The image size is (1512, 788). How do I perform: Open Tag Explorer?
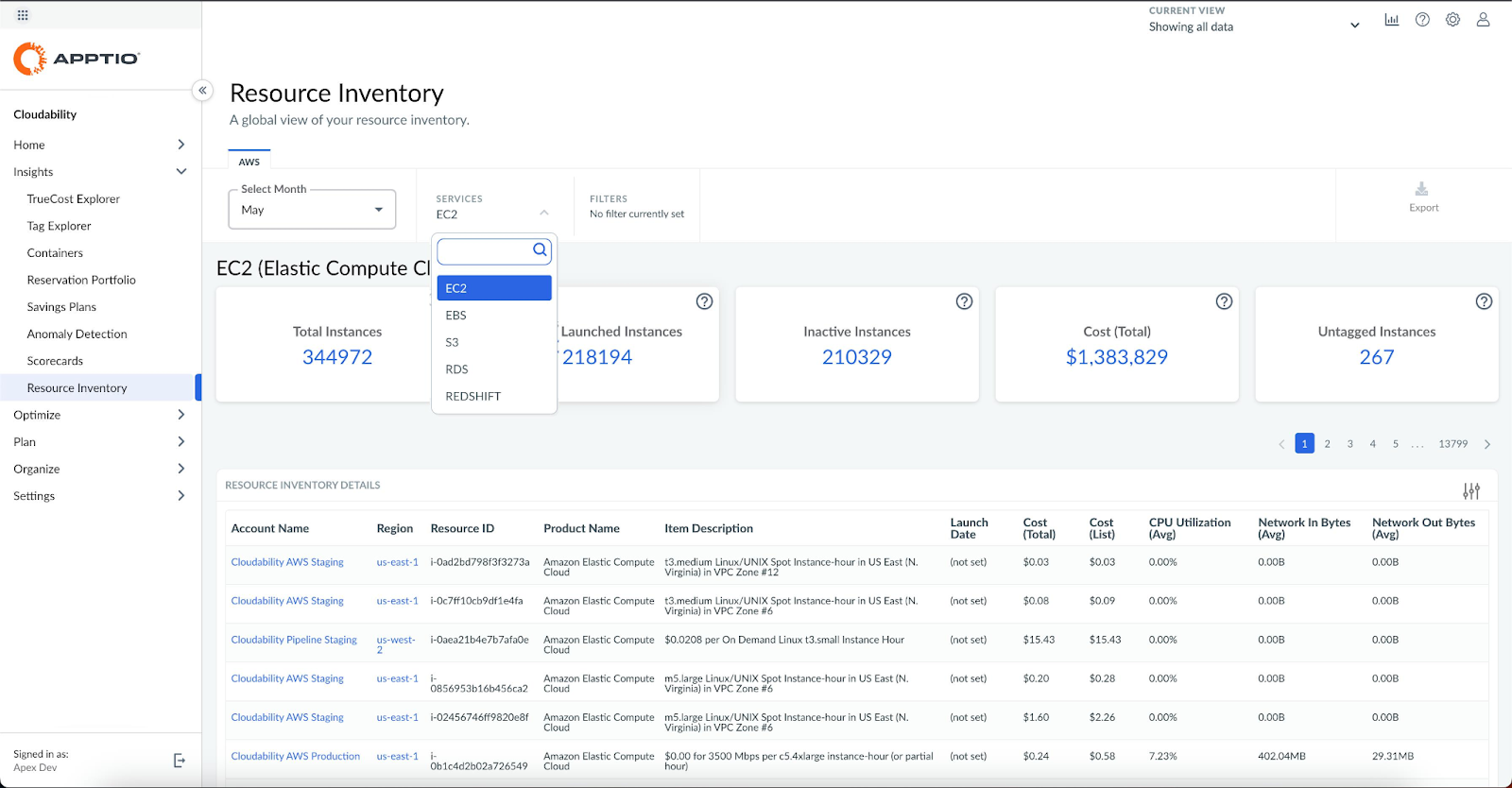point(60,226)
